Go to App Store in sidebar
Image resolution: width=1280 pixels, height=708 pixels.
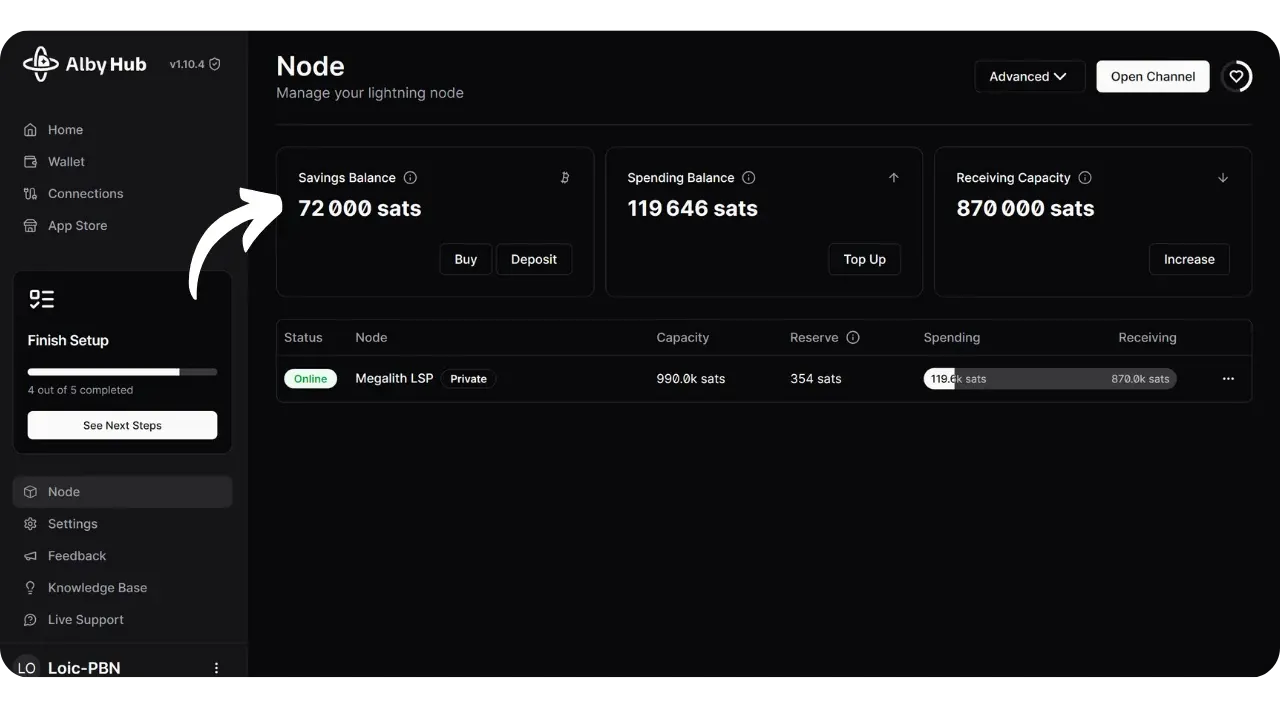[x=77, y=226]
